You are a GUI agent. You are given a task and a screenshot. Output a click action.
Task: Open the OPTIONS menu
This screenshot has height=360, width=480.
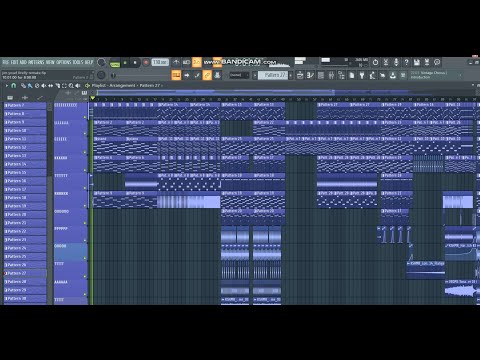coord(64,62)
